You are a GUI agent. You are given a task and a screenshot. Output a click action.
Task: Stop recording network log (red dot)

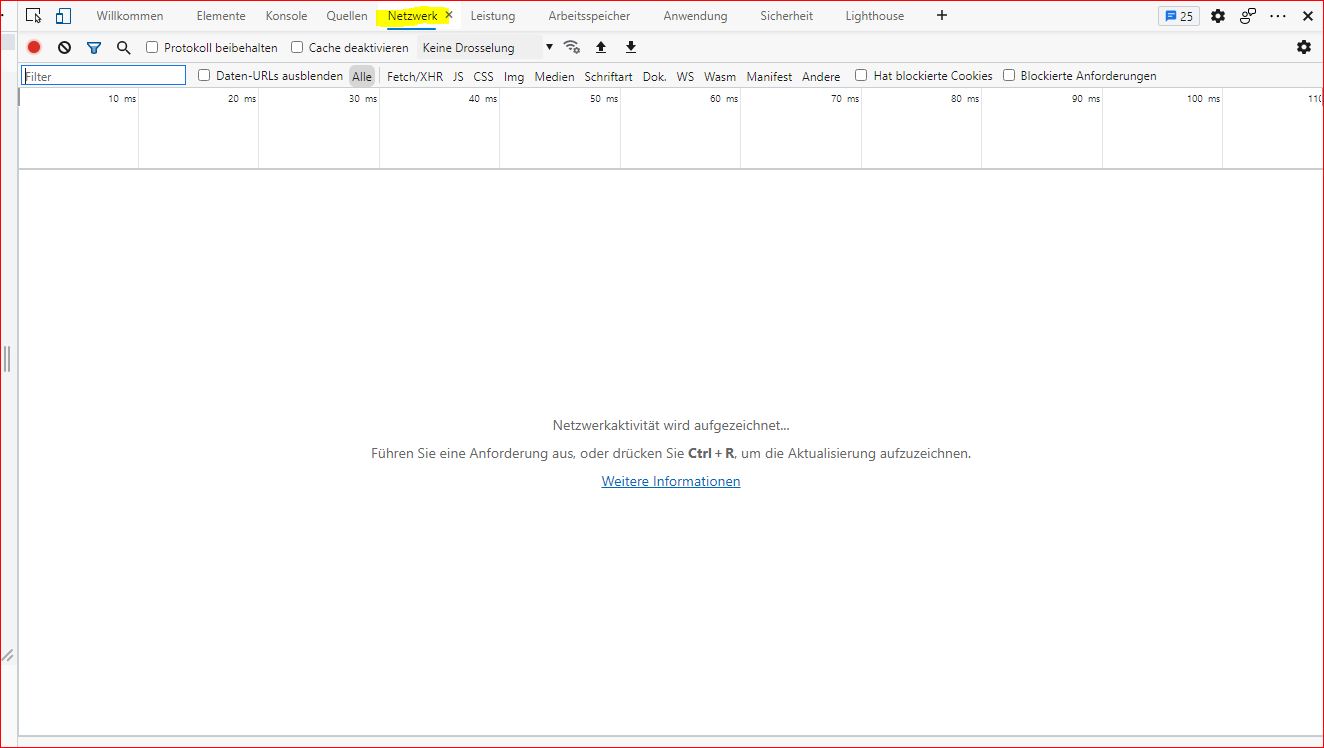34,47
